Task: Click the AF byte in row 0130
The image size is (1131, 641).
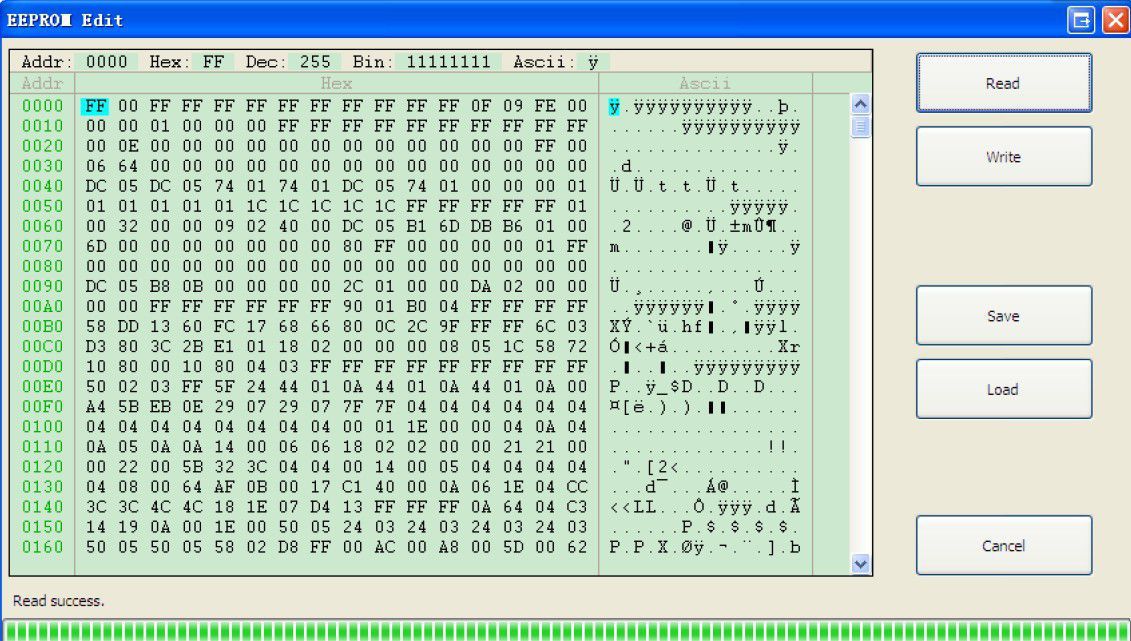Action: pos(224,487)
